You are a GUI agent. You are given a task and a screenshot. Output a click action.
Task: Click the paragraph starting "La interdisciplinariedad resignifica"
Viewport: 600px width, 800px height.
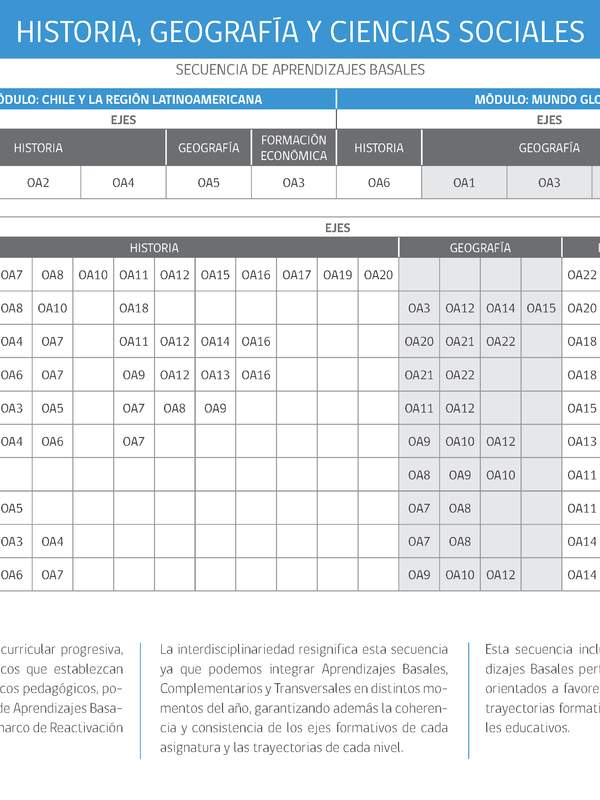(x=304, y=698)
